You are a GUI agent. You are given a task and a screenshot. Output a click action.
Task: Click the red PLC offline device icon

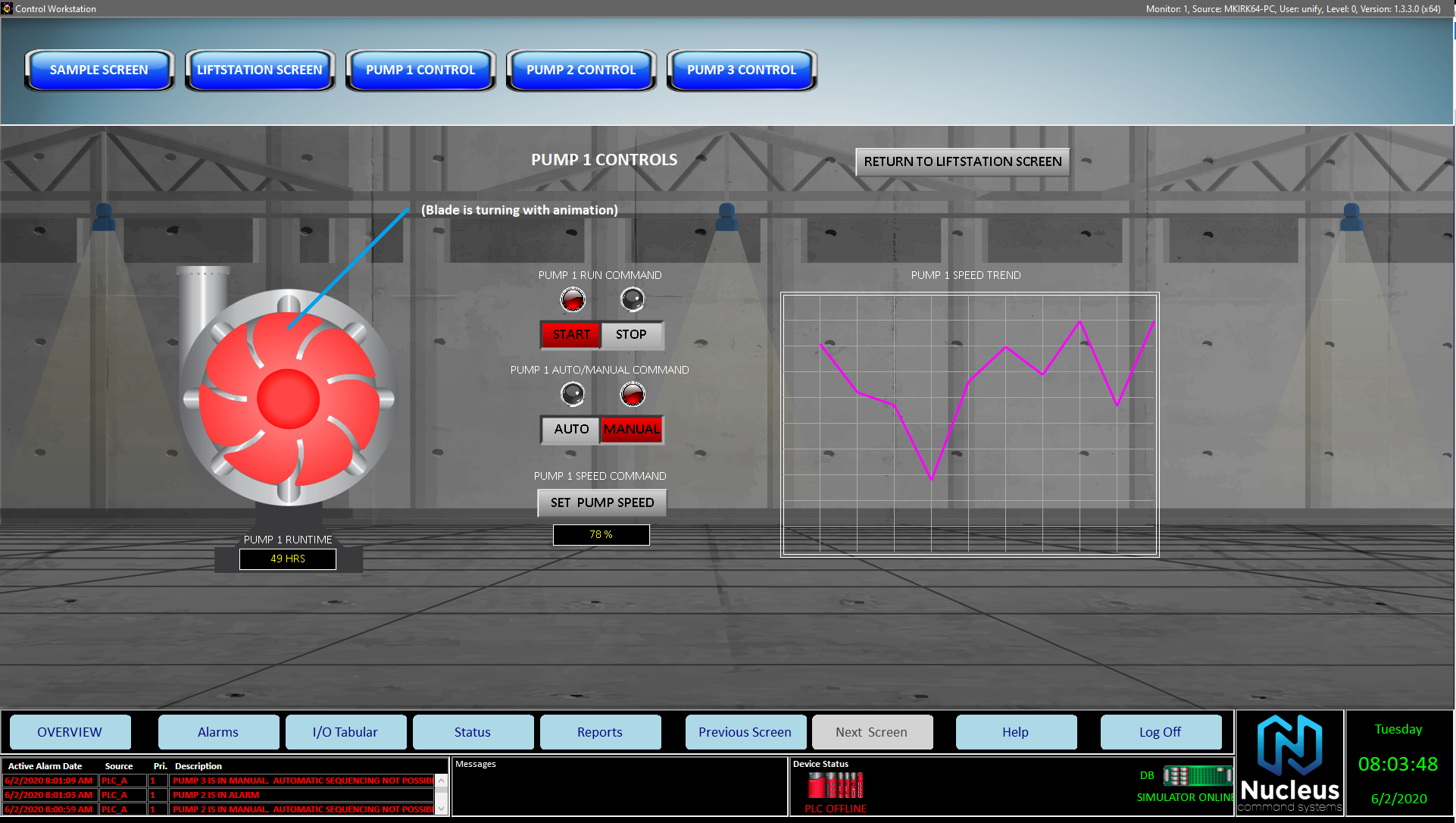coord(836,785)
